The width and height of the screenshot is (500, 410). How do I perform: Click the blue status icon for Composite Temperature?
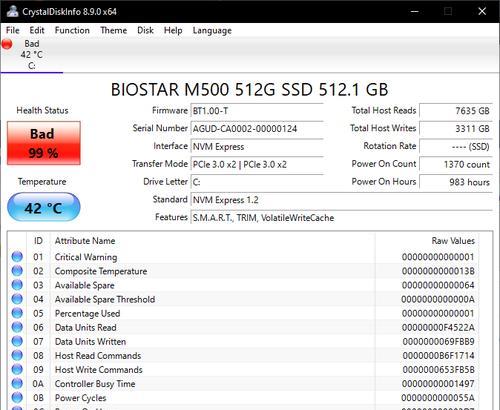17,271
